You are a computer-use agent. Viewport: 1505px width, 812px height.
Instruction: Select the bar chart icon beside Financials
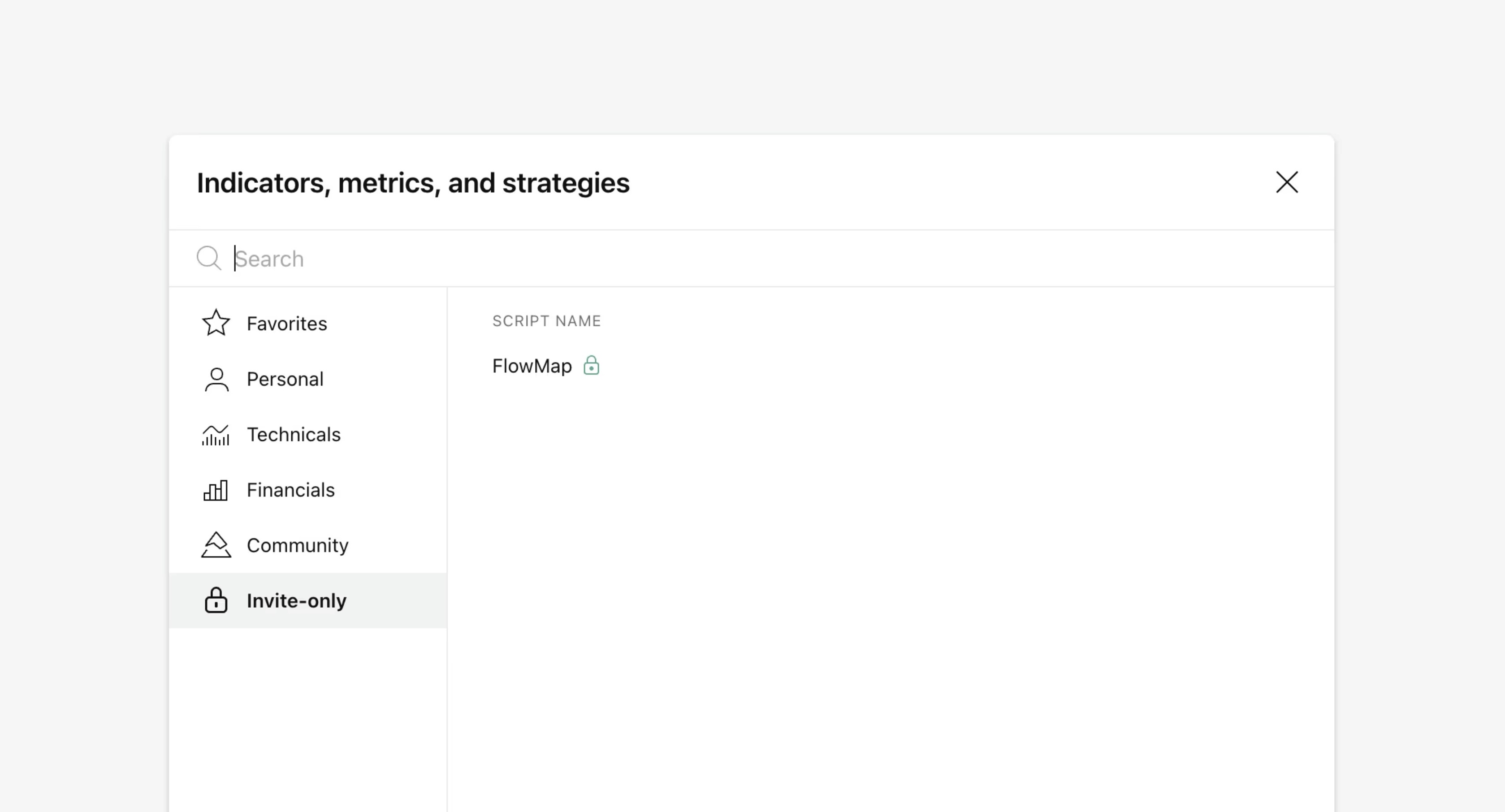point(216,489)
